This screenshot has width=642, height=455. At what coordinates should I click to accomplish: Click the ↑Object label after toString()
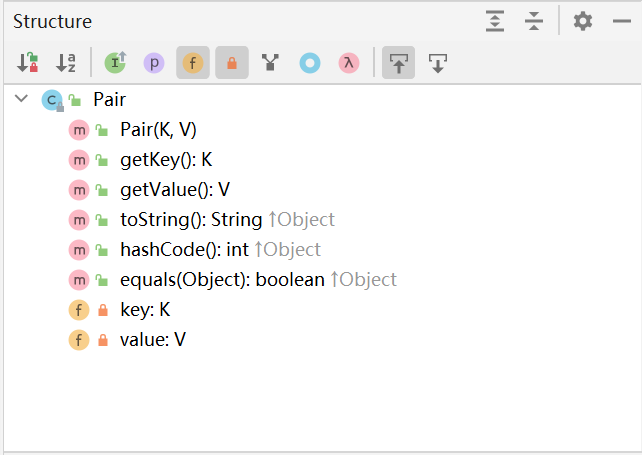click(x=302, y=220)
